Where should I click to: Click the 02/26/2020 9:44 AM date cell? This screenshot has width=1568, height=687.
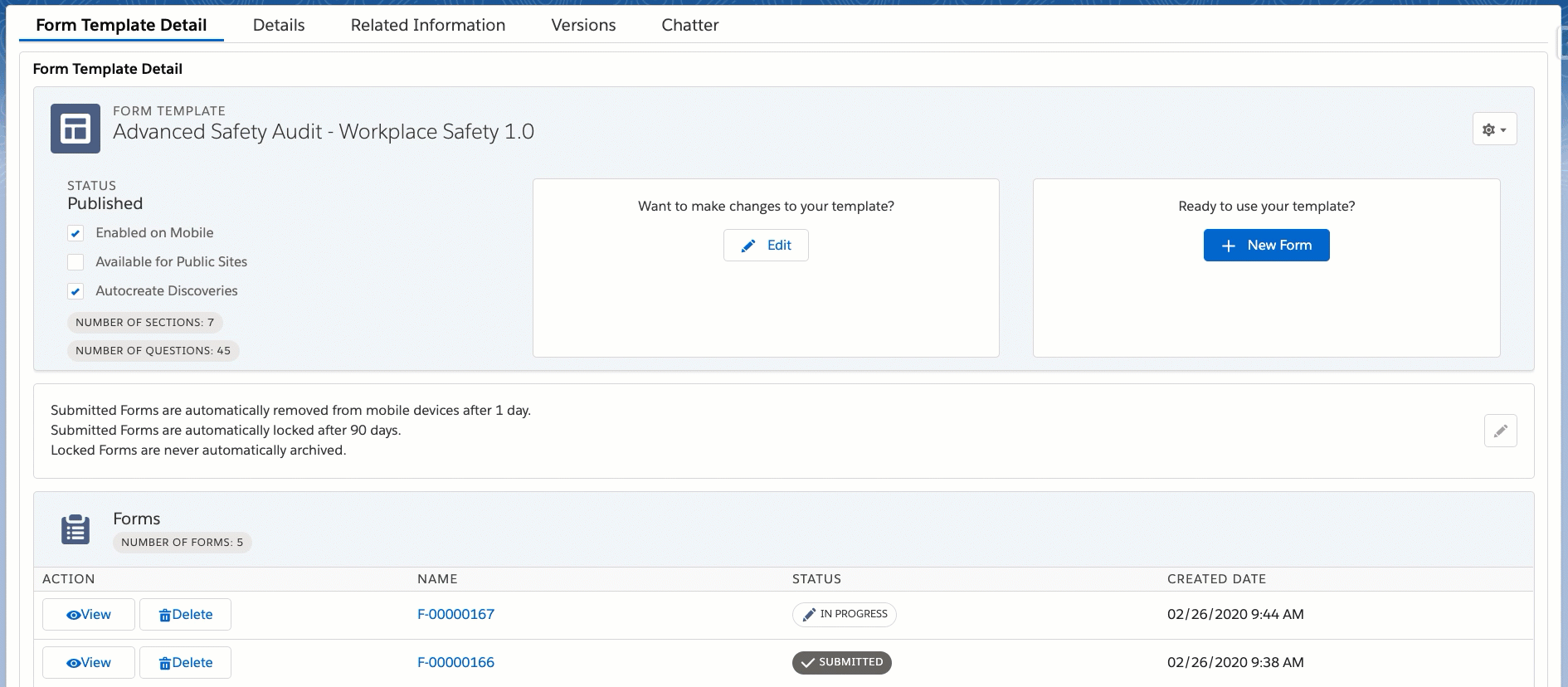point(1235,615)
